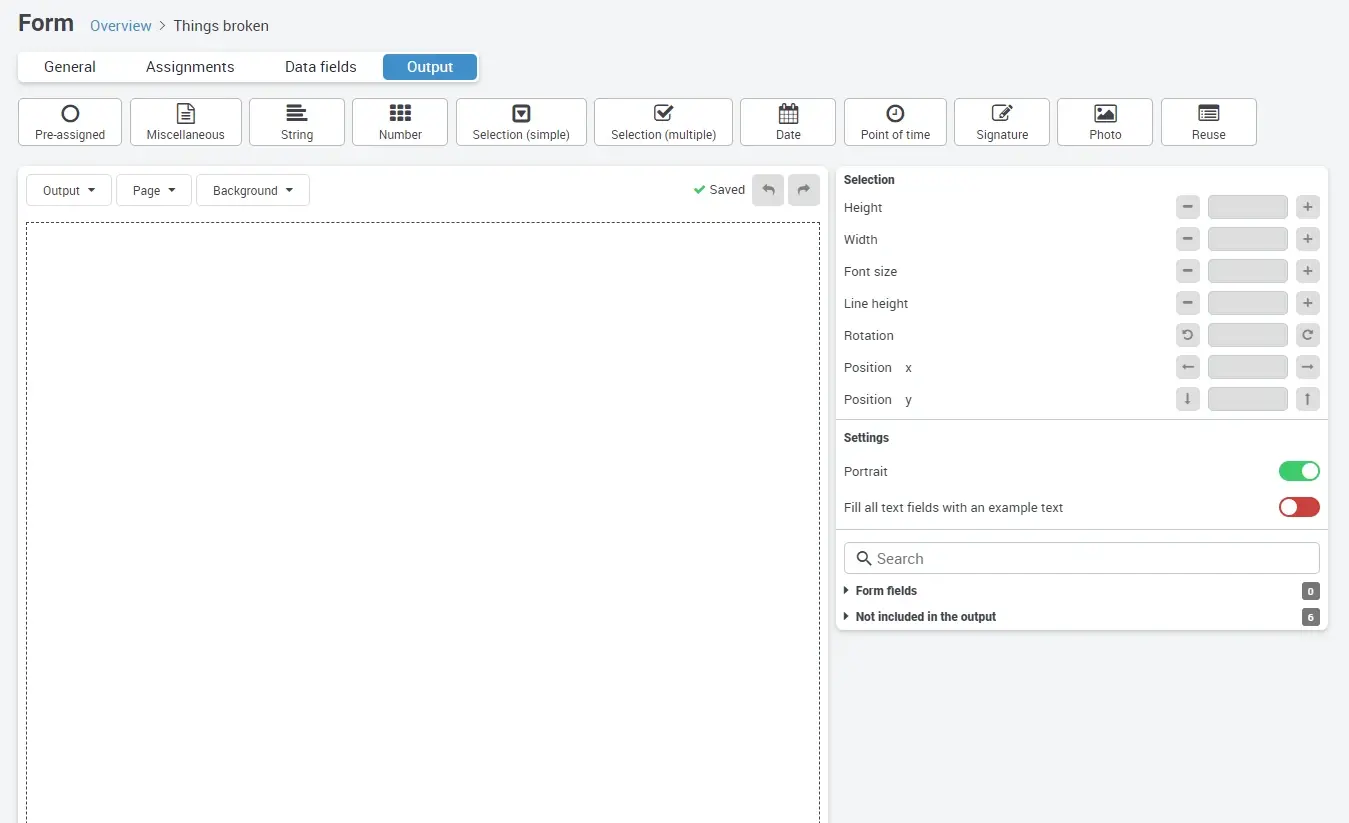Screen dimensions: 1349x823
Task: Add a String field to the output
Action: point(296,121)
